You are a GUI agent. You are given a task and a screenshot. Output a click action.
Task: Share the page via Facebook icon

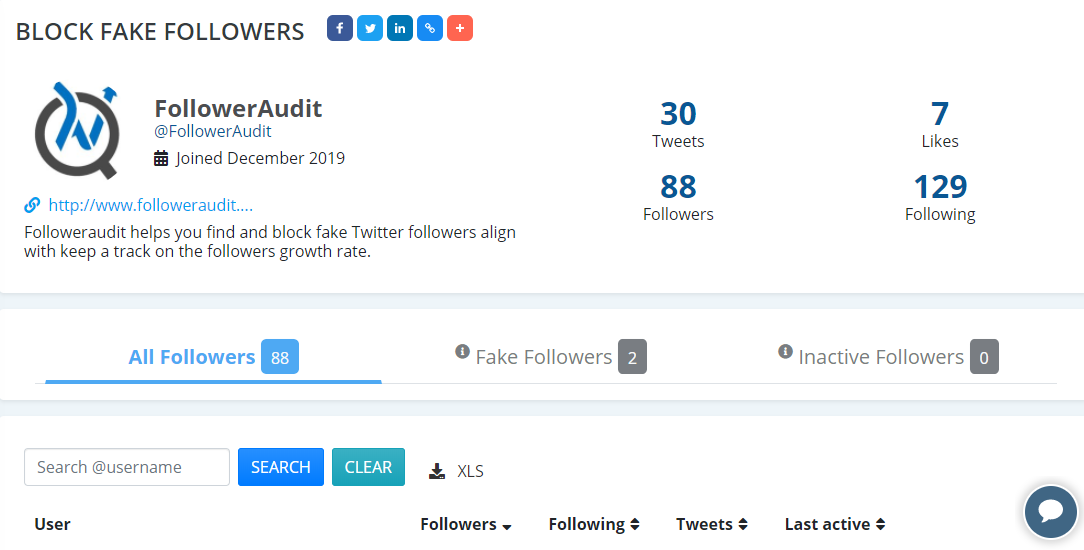point(339,28)
